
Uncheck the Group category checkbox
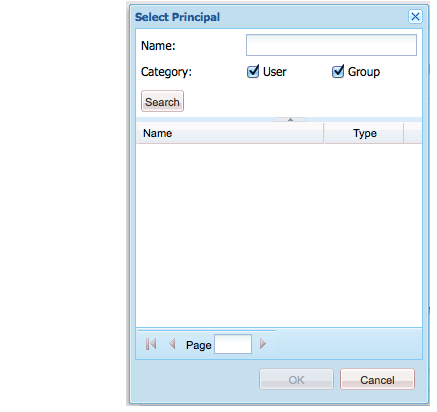tap(338, 71)
